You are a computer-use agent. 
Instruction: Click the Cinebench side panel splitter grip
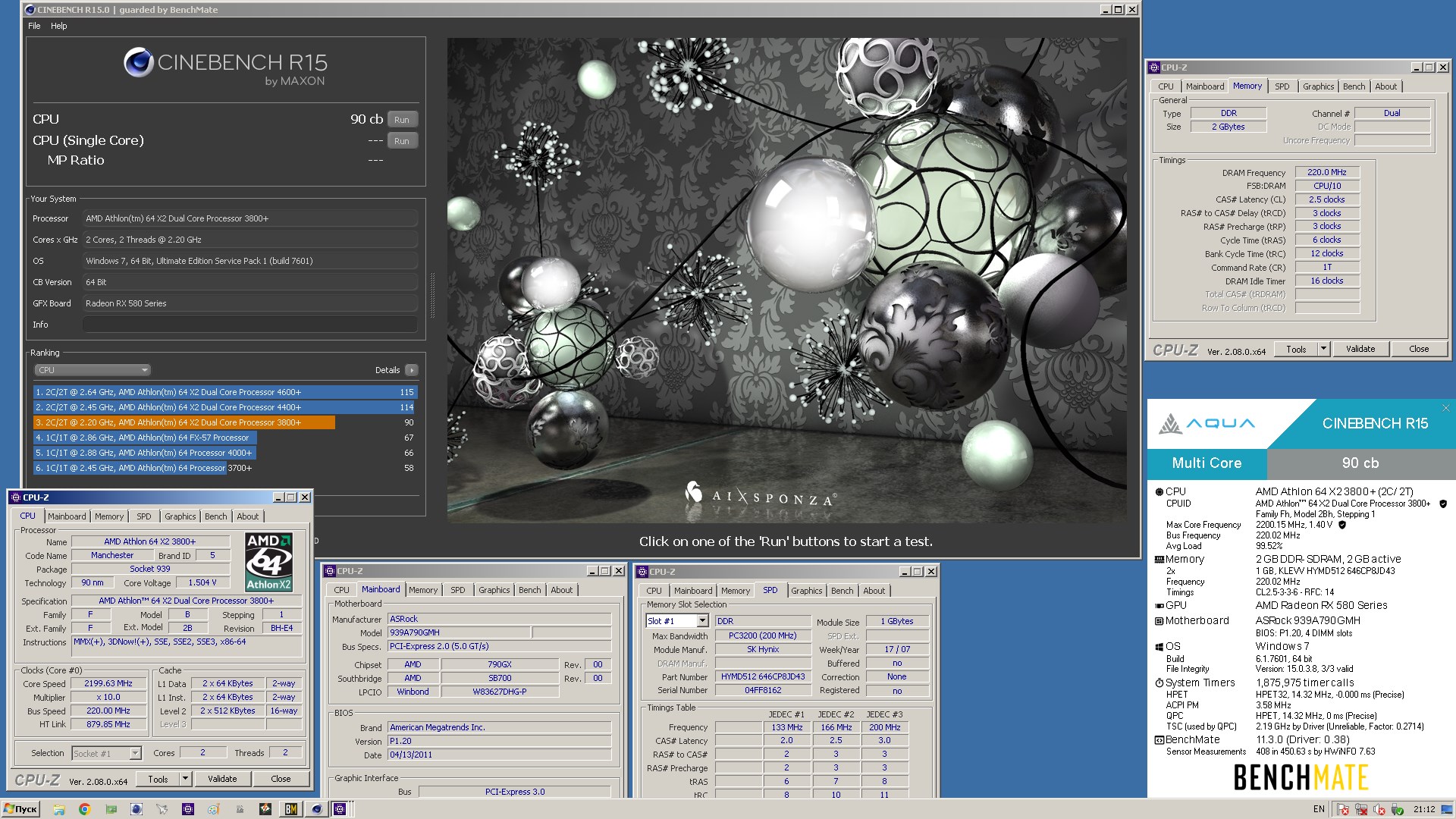coord(432,296)
